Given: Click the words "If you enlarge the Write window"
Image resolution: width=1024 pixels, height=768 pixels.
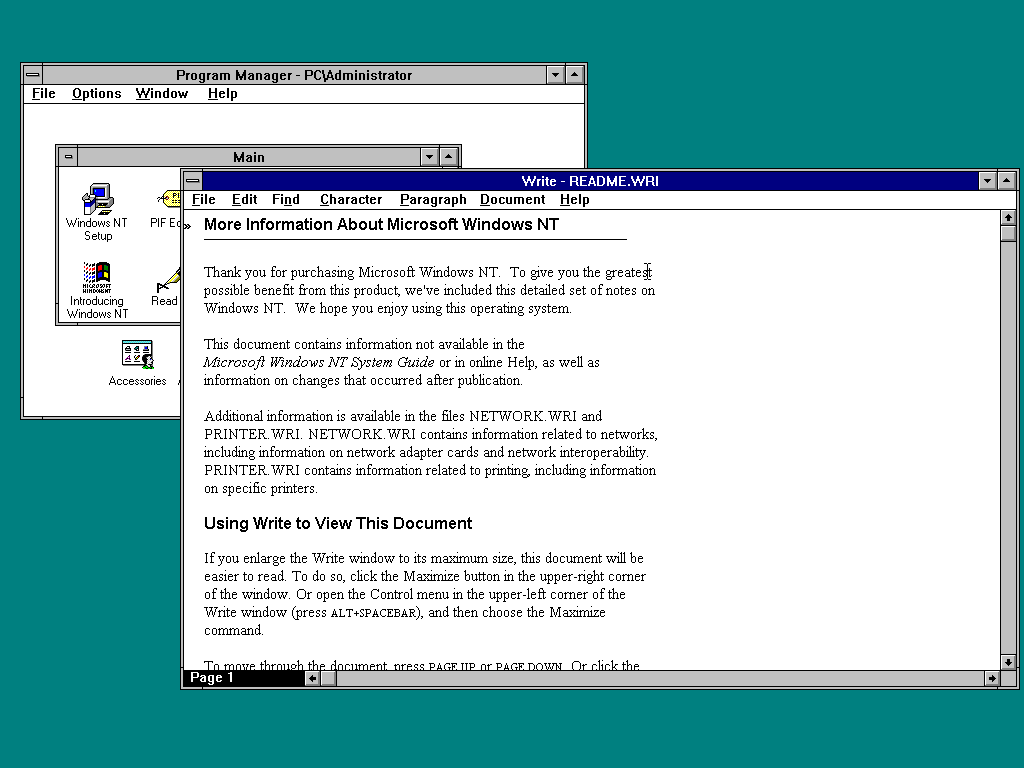Looking at the screenshot, I should point(300,558).
